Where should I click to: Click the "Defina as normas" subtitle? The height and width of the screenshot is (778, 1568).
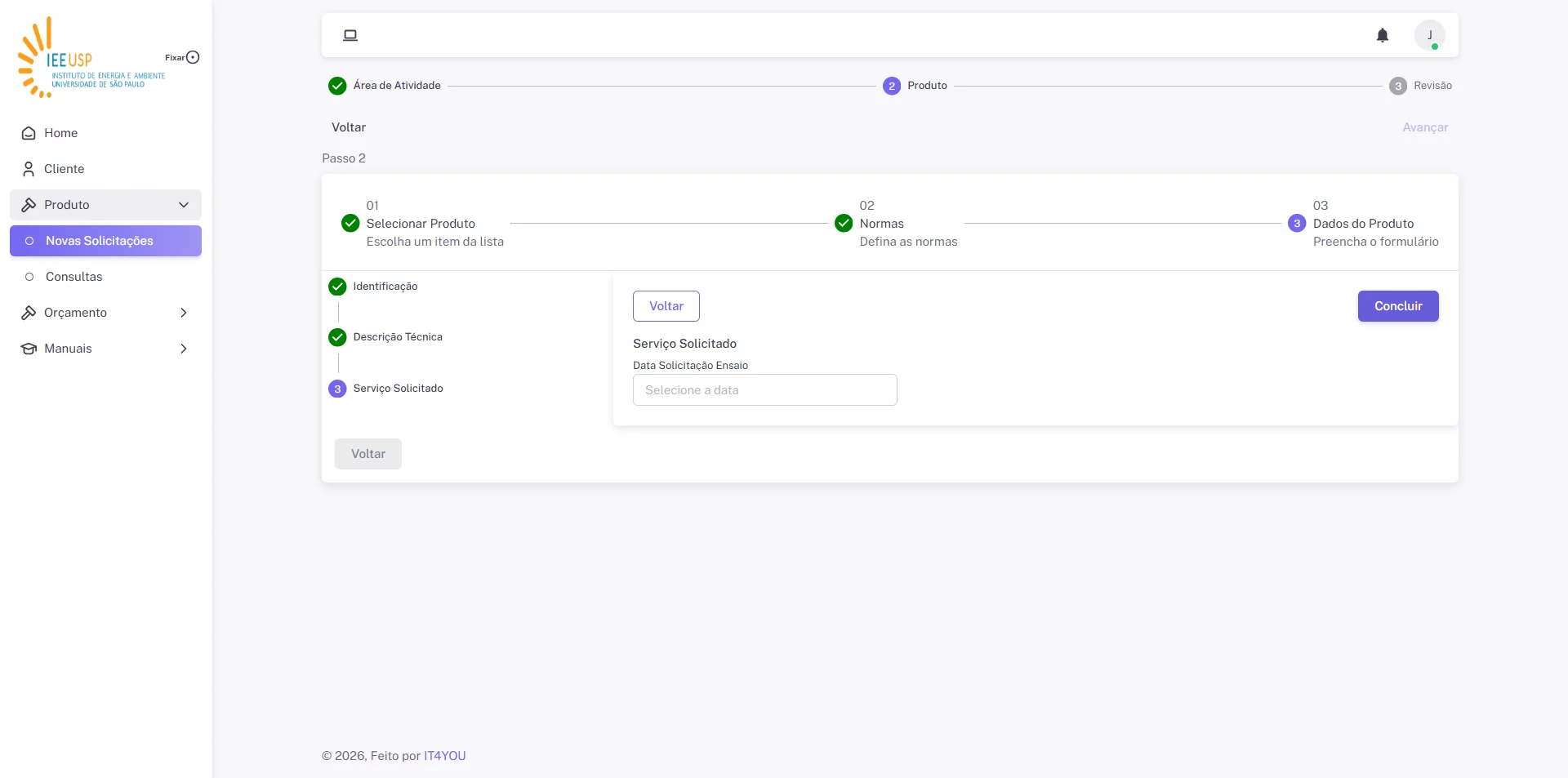pyautogui.click(x=908, y=242)
